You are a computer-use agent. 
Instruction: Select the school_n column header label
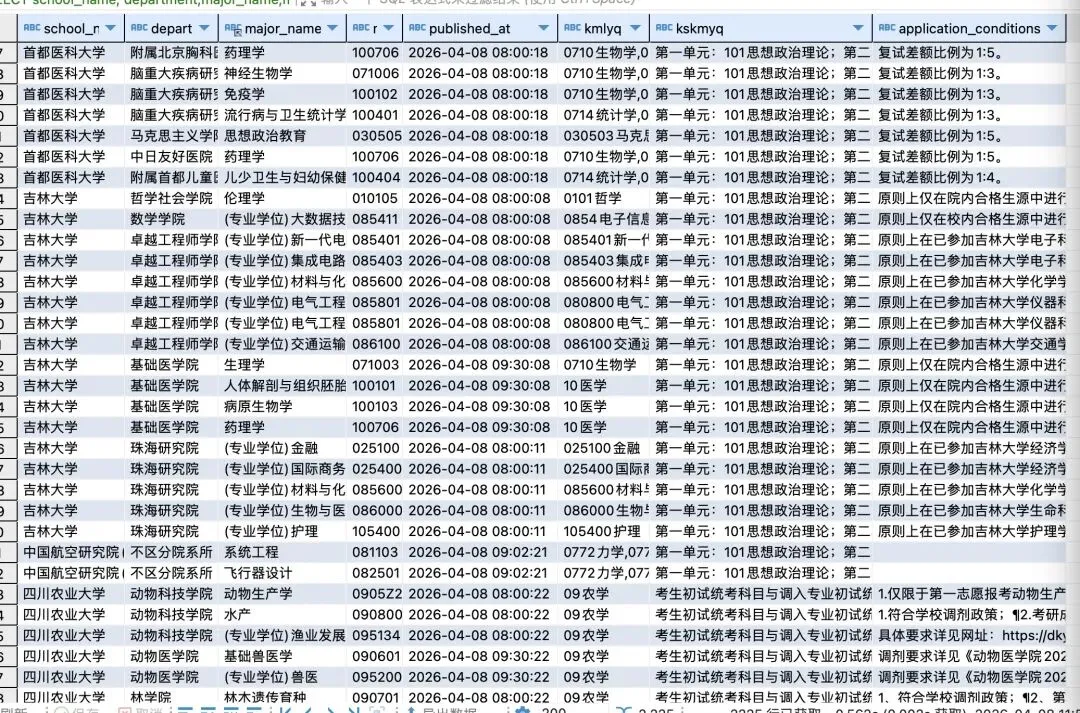[x=72, y=29]
